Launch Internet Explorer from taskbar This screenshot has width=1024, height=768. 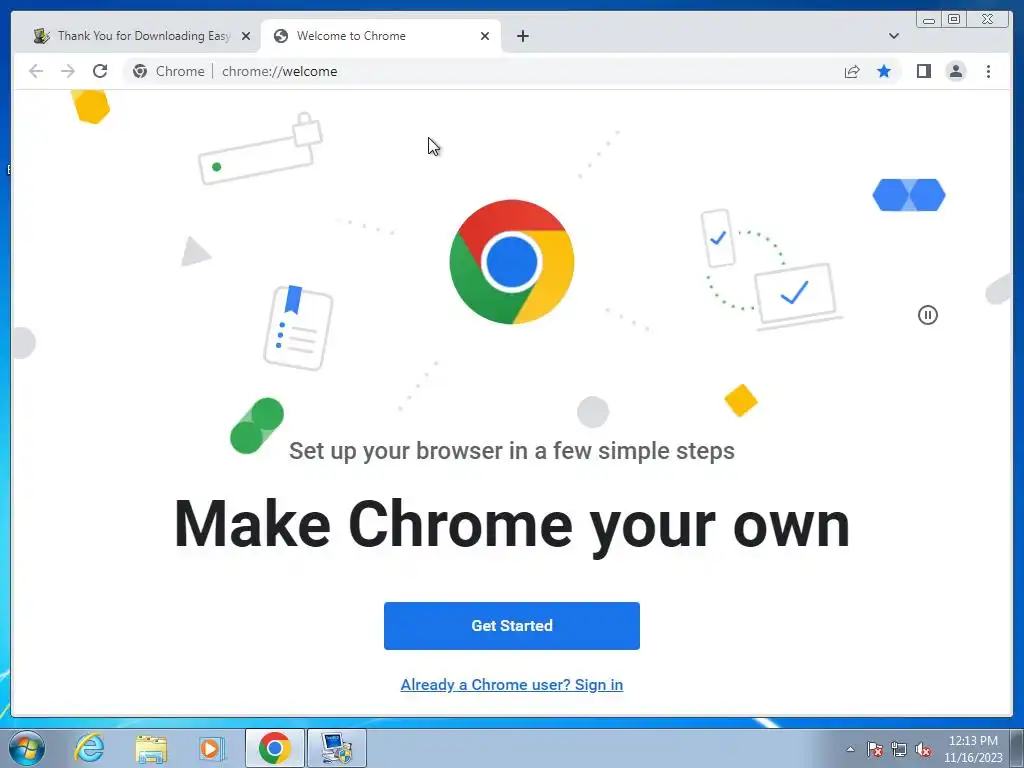coord(89,748)
